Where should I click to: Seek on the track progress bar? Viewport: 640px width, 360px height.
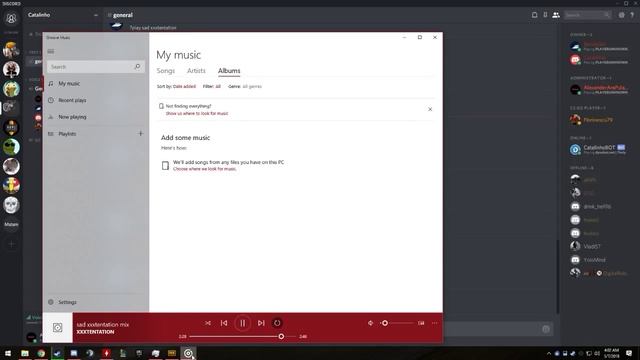pos(242,336)
